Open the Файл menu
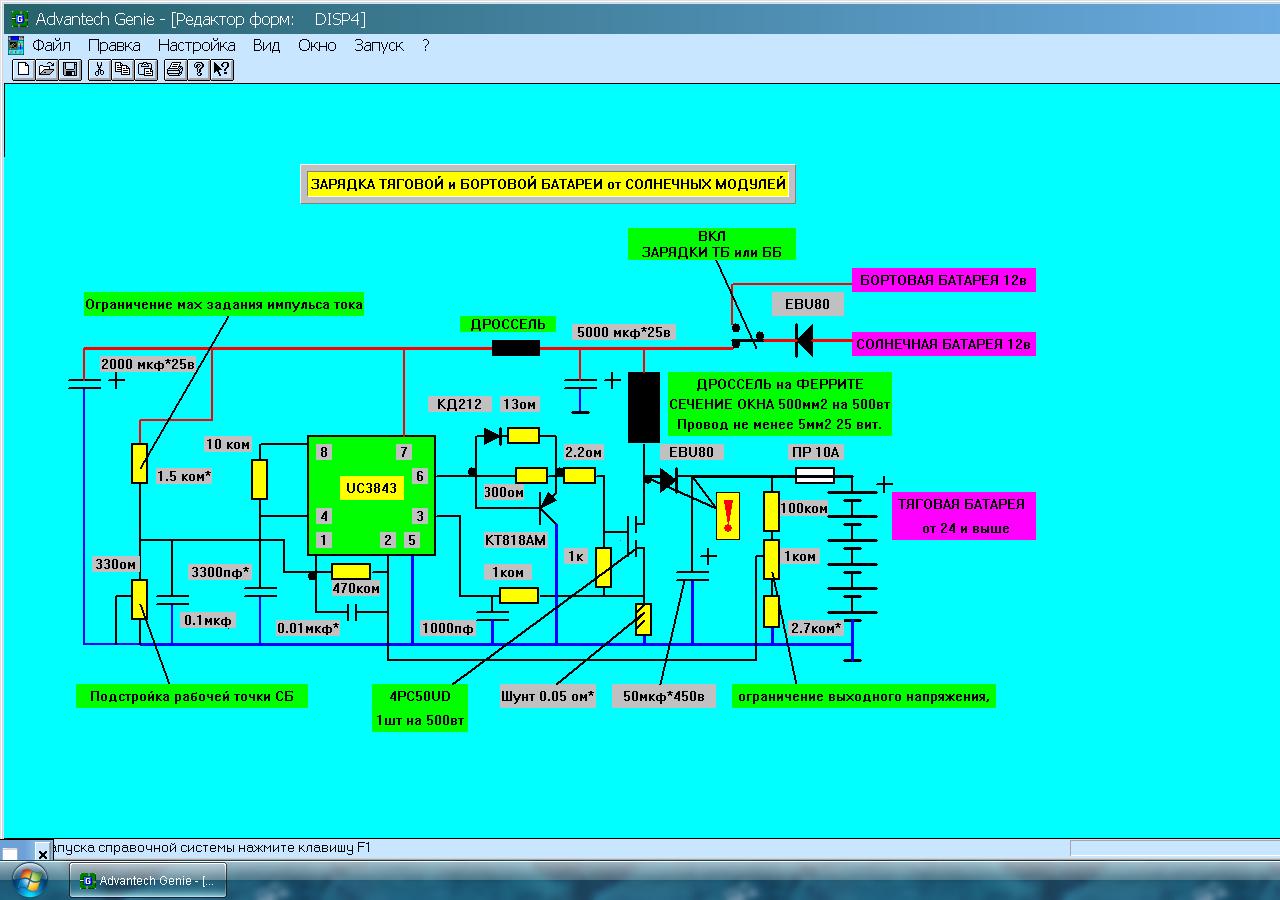The image size is (1280, 900). (51, 45)
